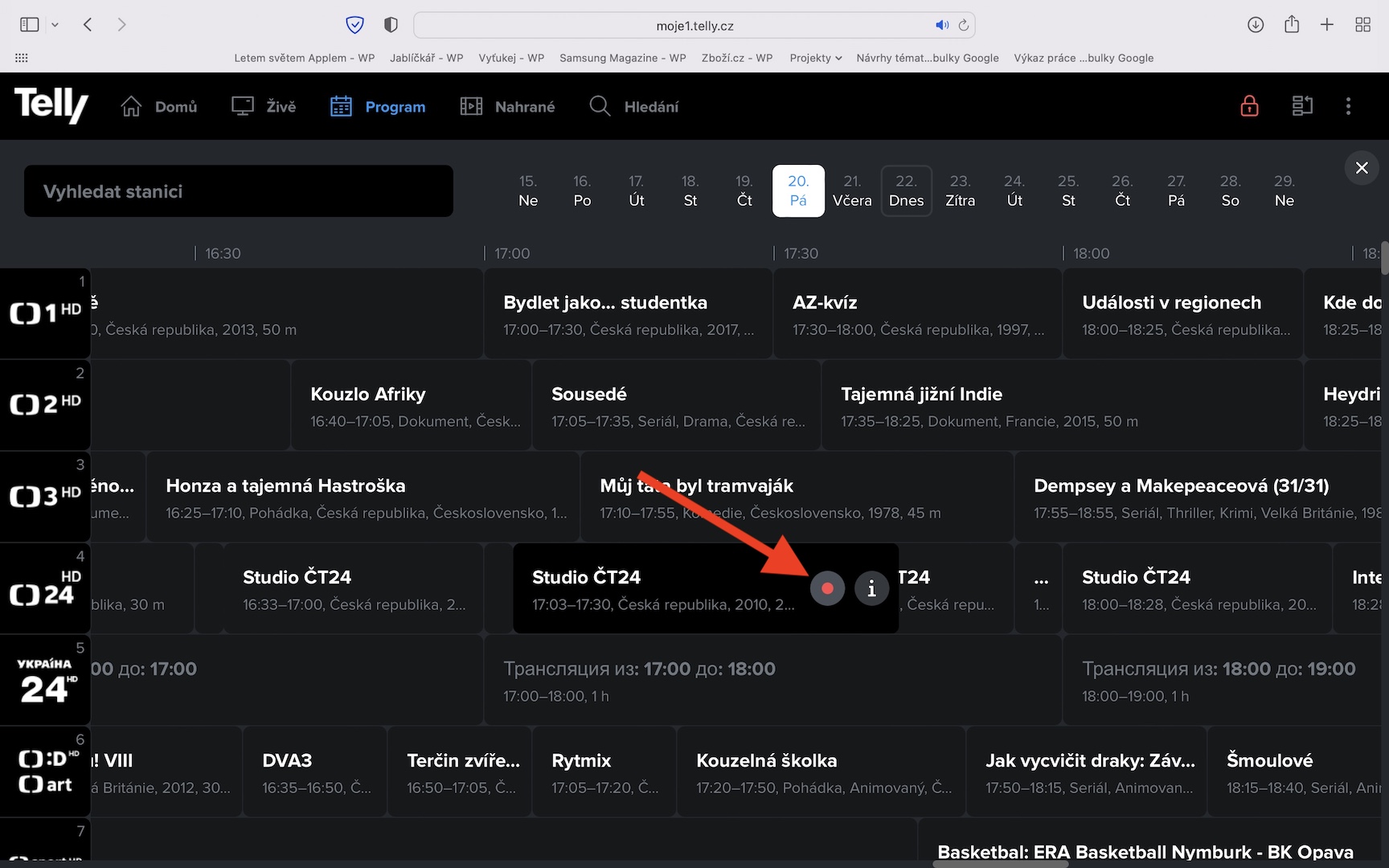Click the Vyhledat stanici search field
The width and height of the screenshot is (1389, 868).
pos(239,191)
